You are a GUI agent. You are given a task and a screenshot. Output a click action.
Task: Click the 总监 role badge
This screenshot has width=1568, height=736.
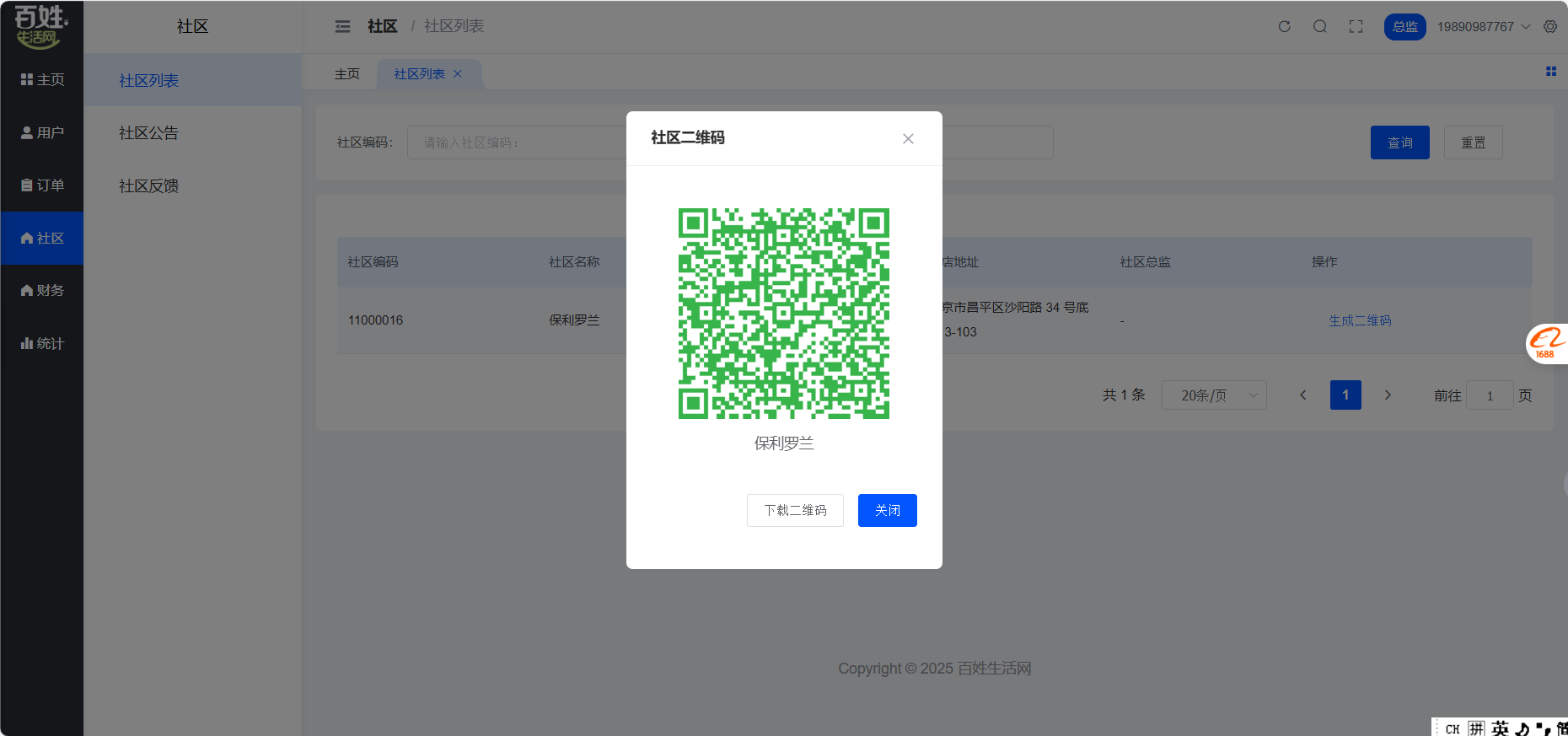click(1405, 27)
